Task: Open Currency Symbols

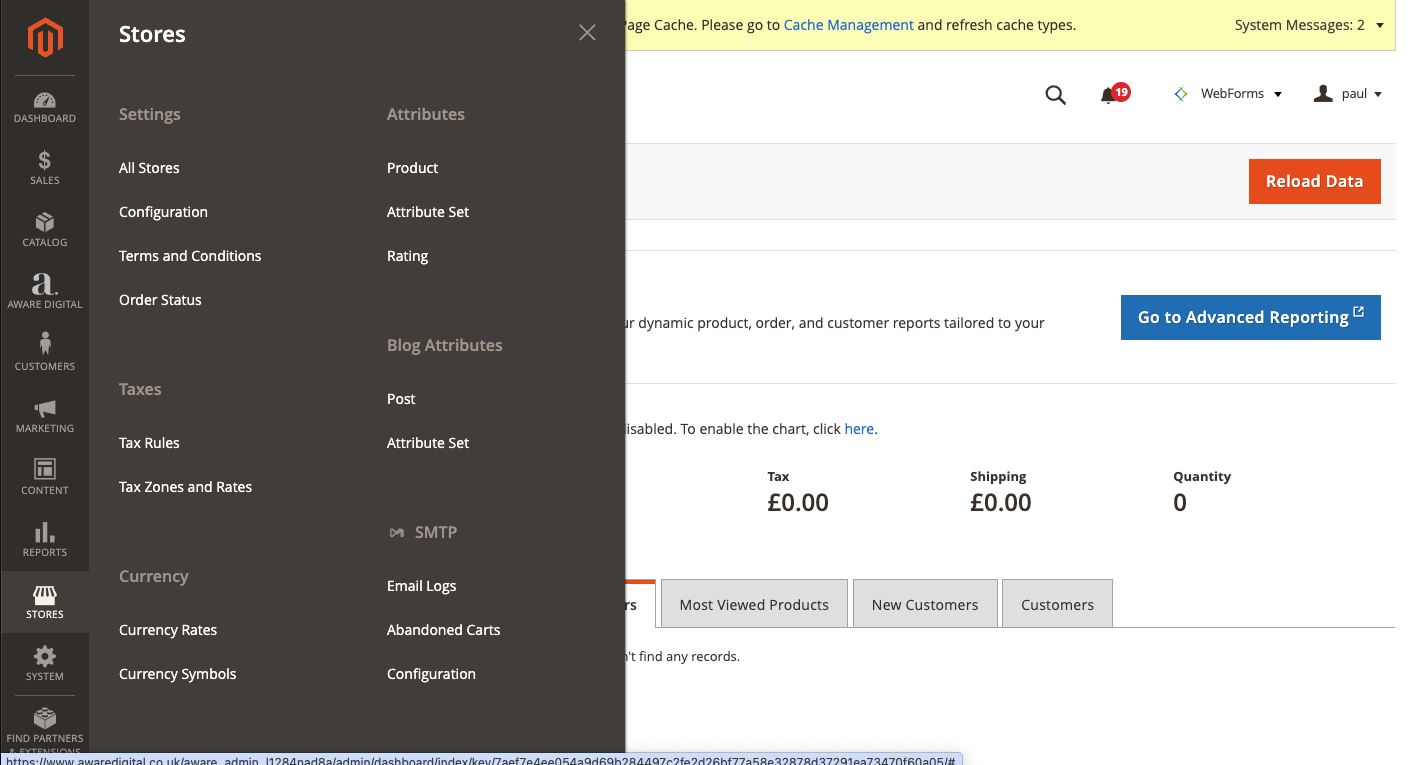Action: tap(178, 674)
